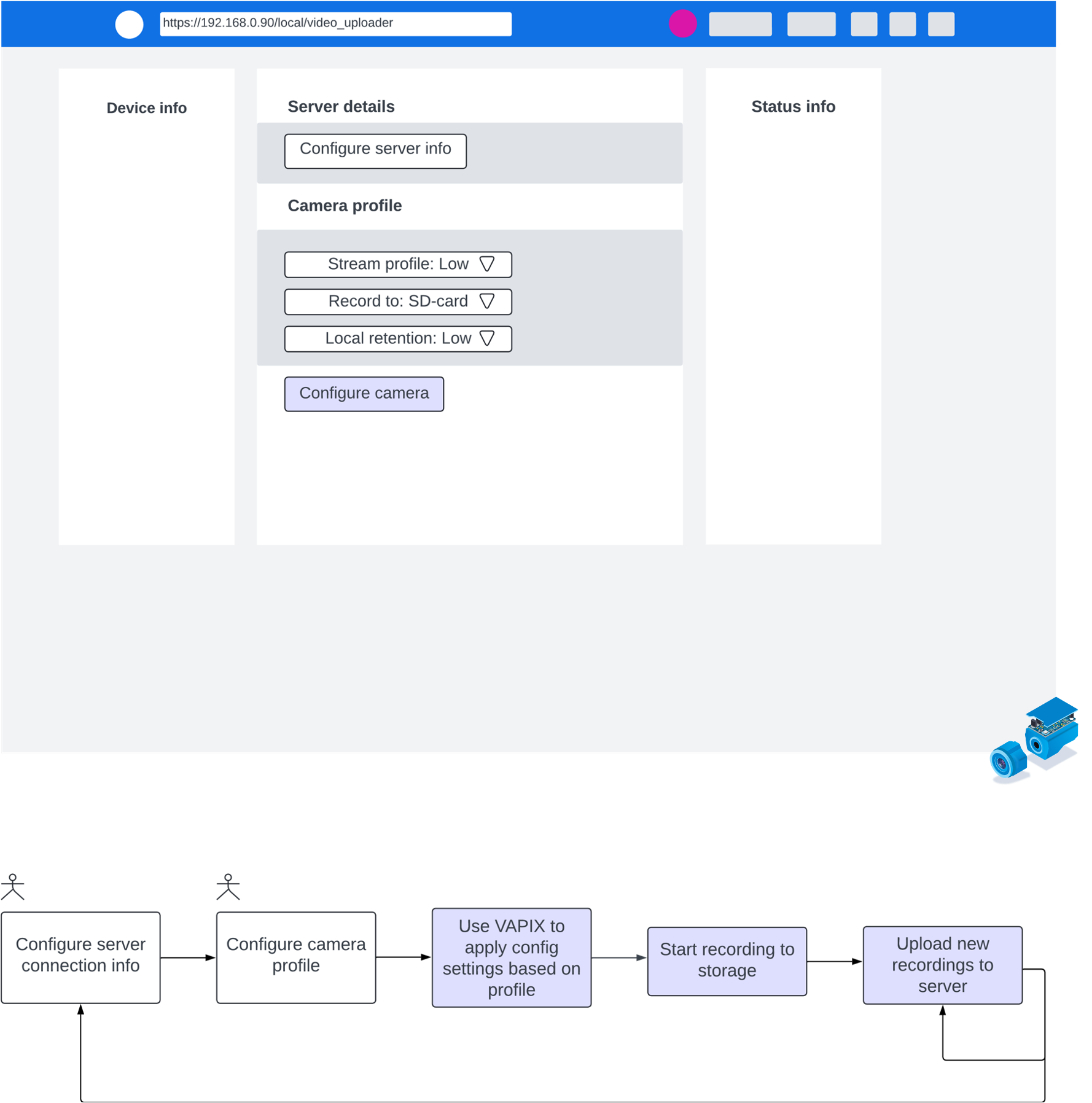The width and height of the screenshot is (1092, 1103).
Task: Click the Configure camera button
Action: pyautogui.click(x=364, y=394)
